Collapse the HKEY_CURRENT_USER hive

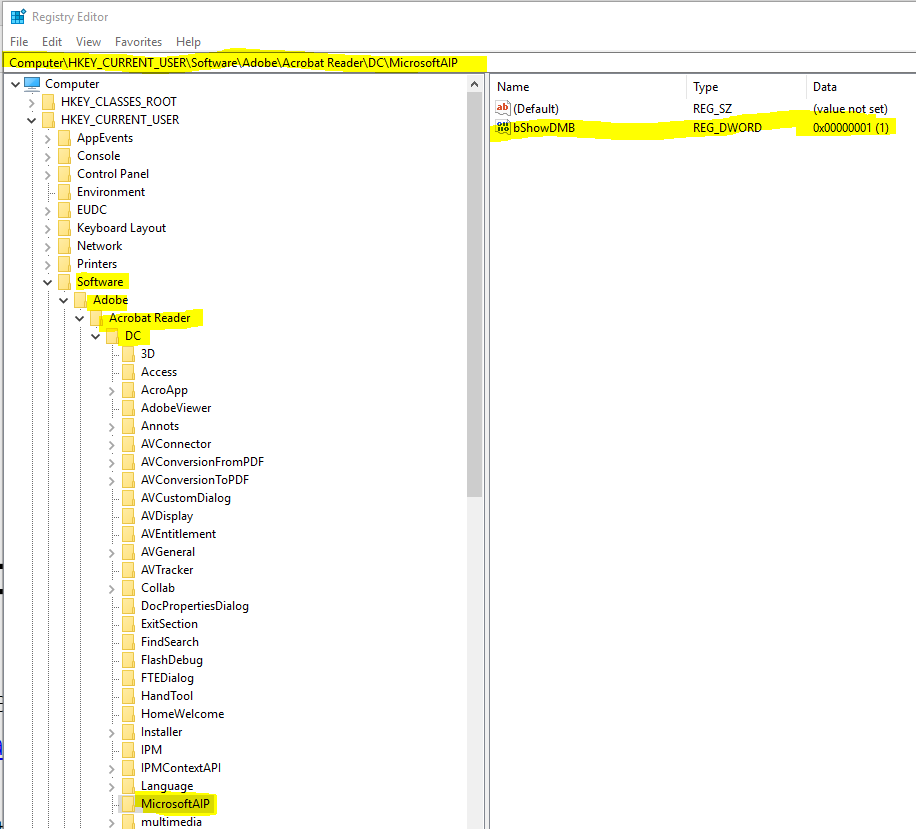coord(32,120)
